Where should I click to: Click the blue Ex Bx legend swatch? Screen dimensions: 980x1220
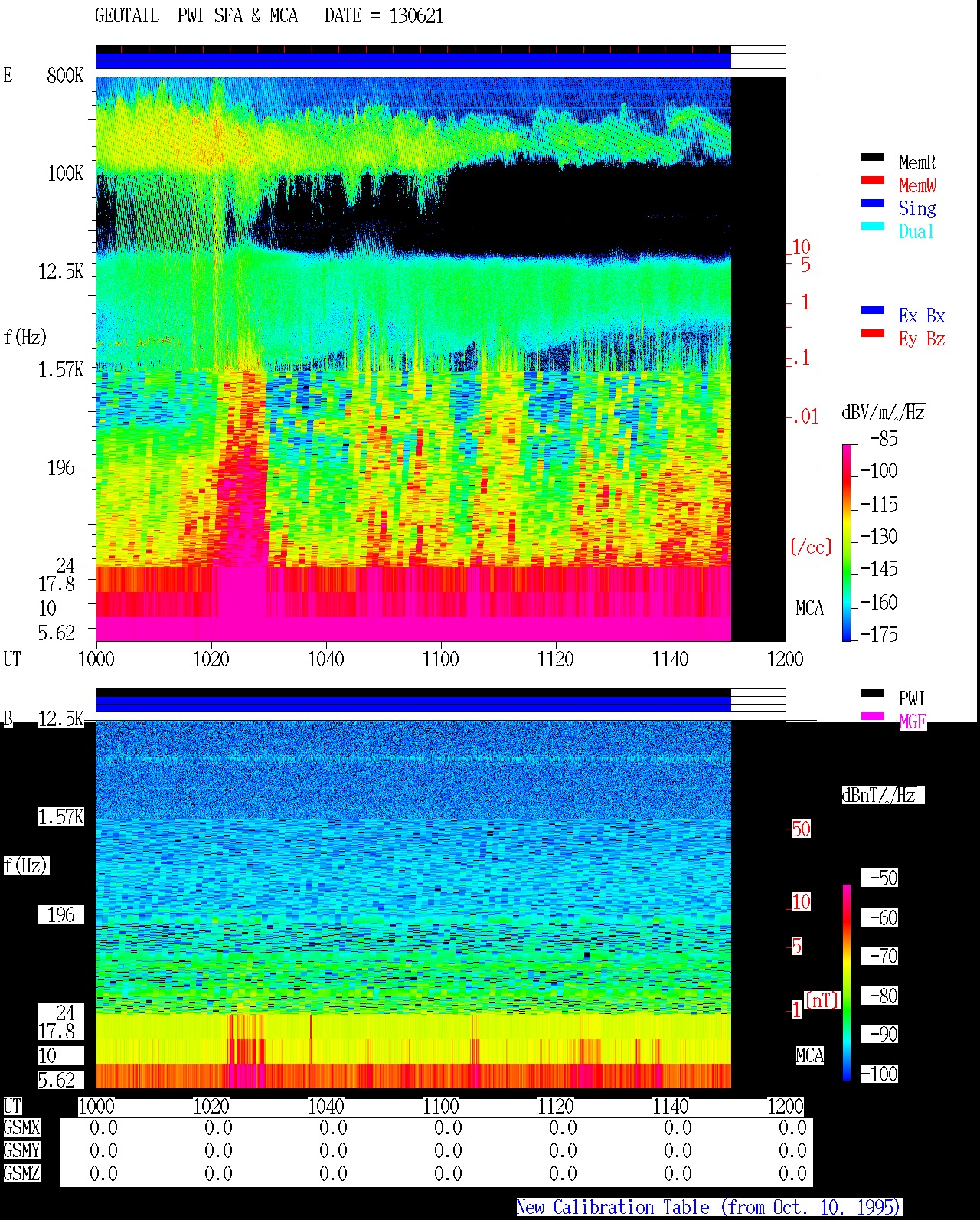pyautogui.click(x=872, y=310)
